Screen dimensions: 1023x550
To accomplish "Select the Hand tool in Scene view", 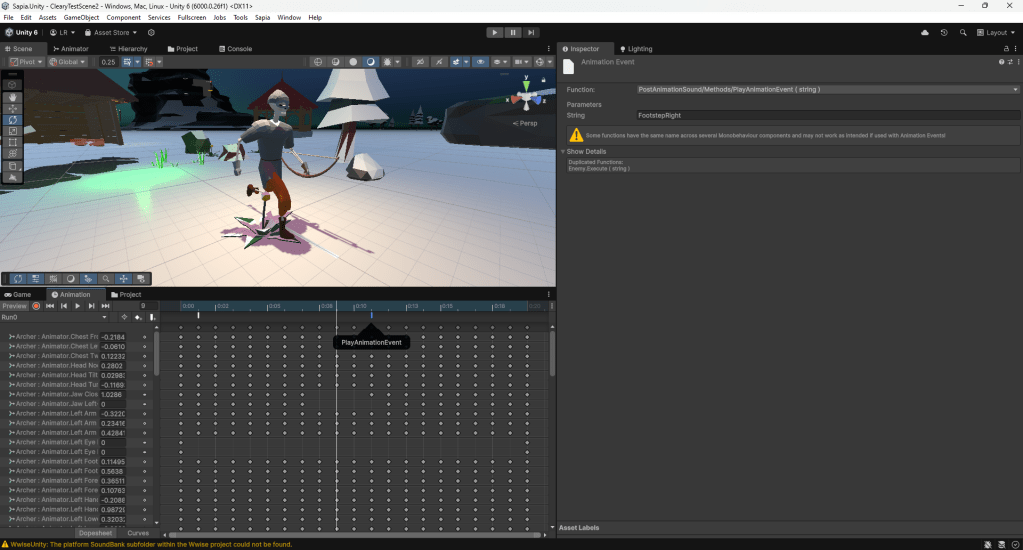I will point(12,97).
